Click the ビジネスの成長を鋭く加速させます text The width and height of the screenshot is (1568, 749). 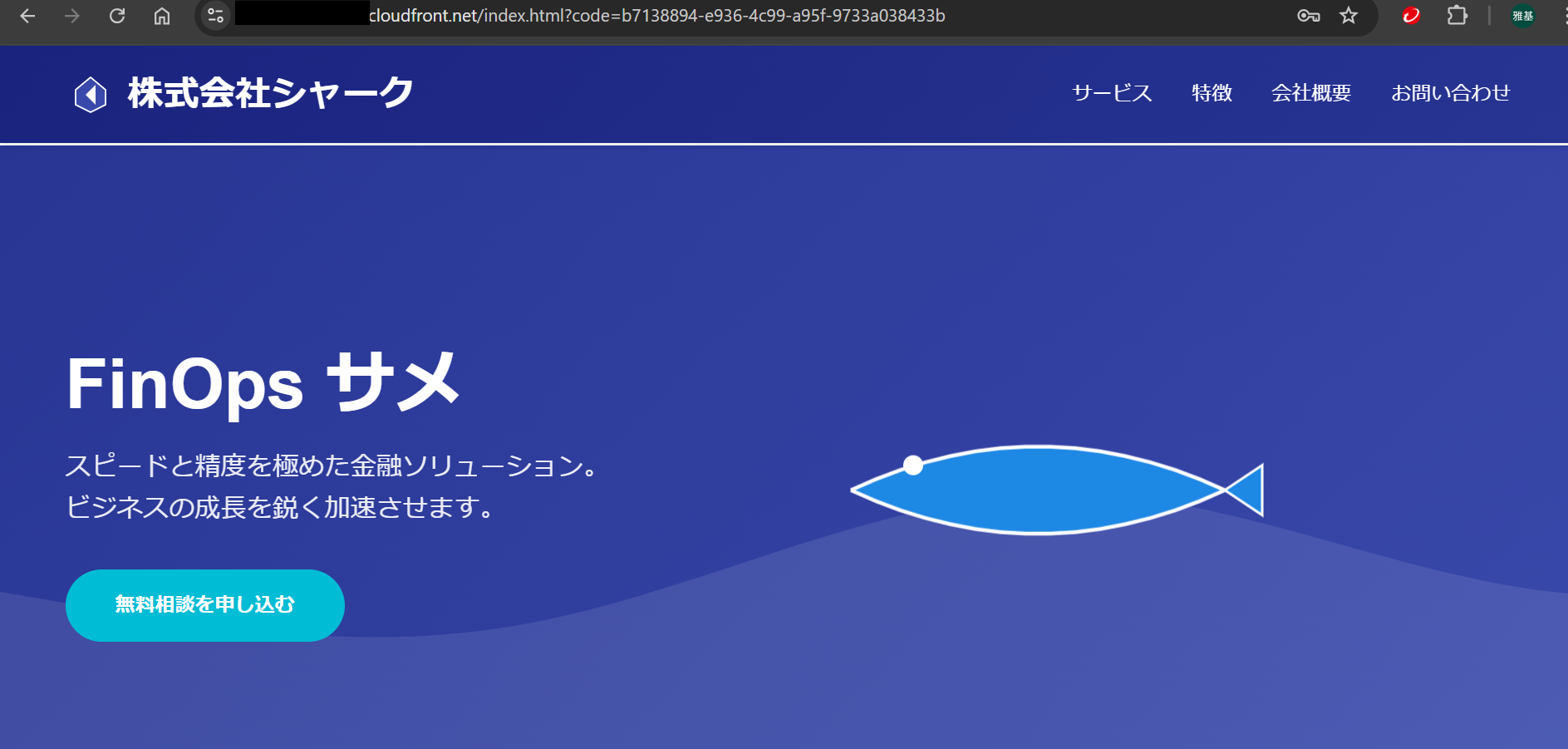tap(281, 507)
